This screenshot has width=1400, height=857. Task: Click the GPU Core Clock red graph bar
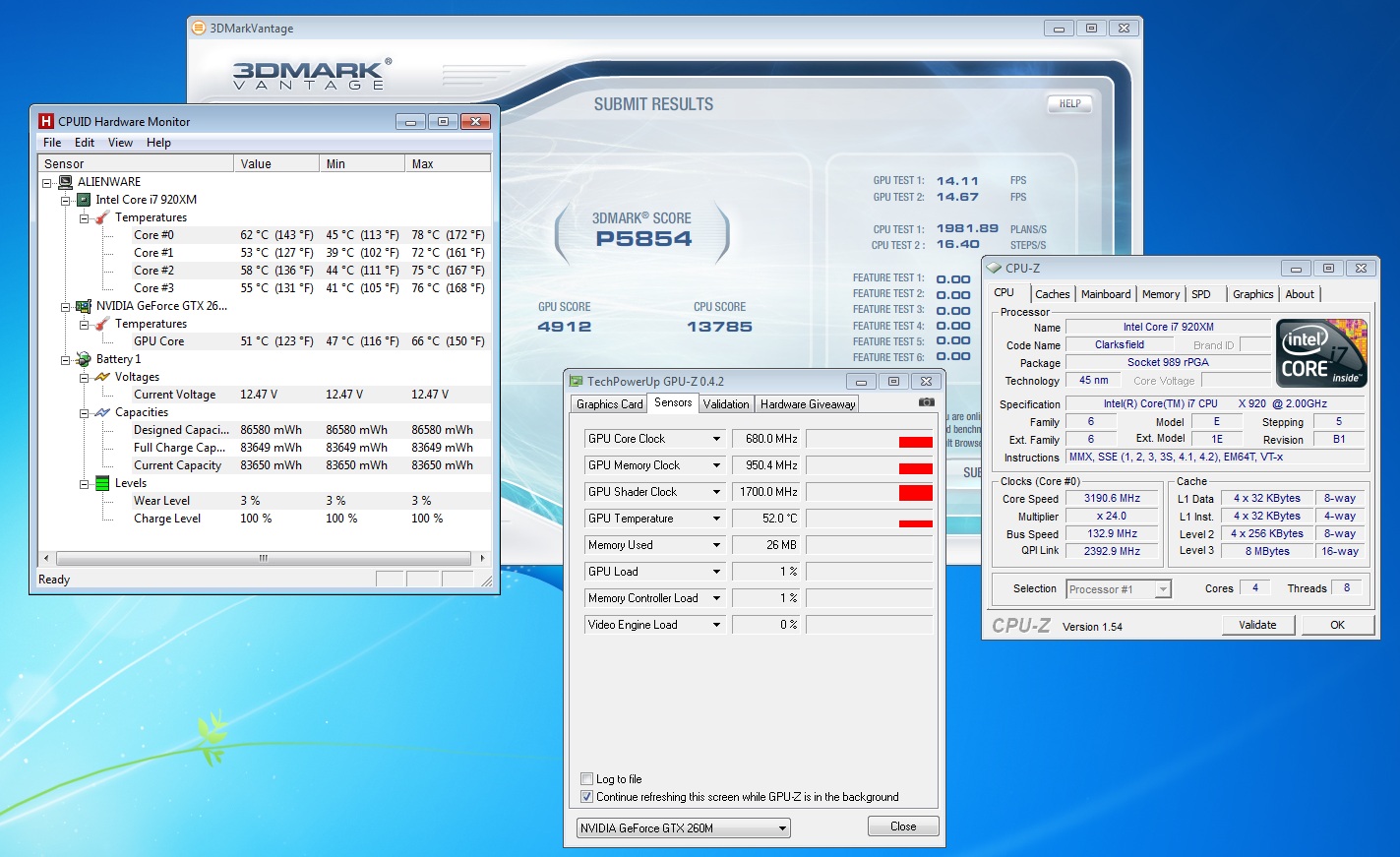point(915,443)
